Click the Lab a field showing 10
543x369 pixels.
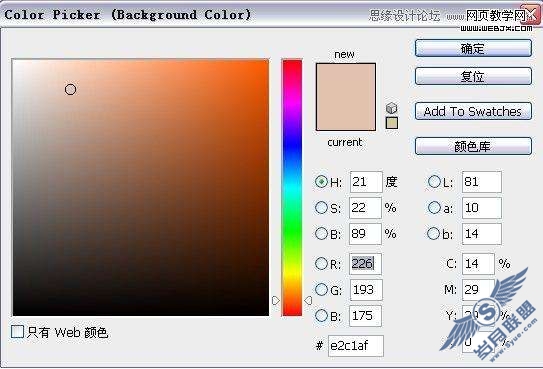(482, 208)
